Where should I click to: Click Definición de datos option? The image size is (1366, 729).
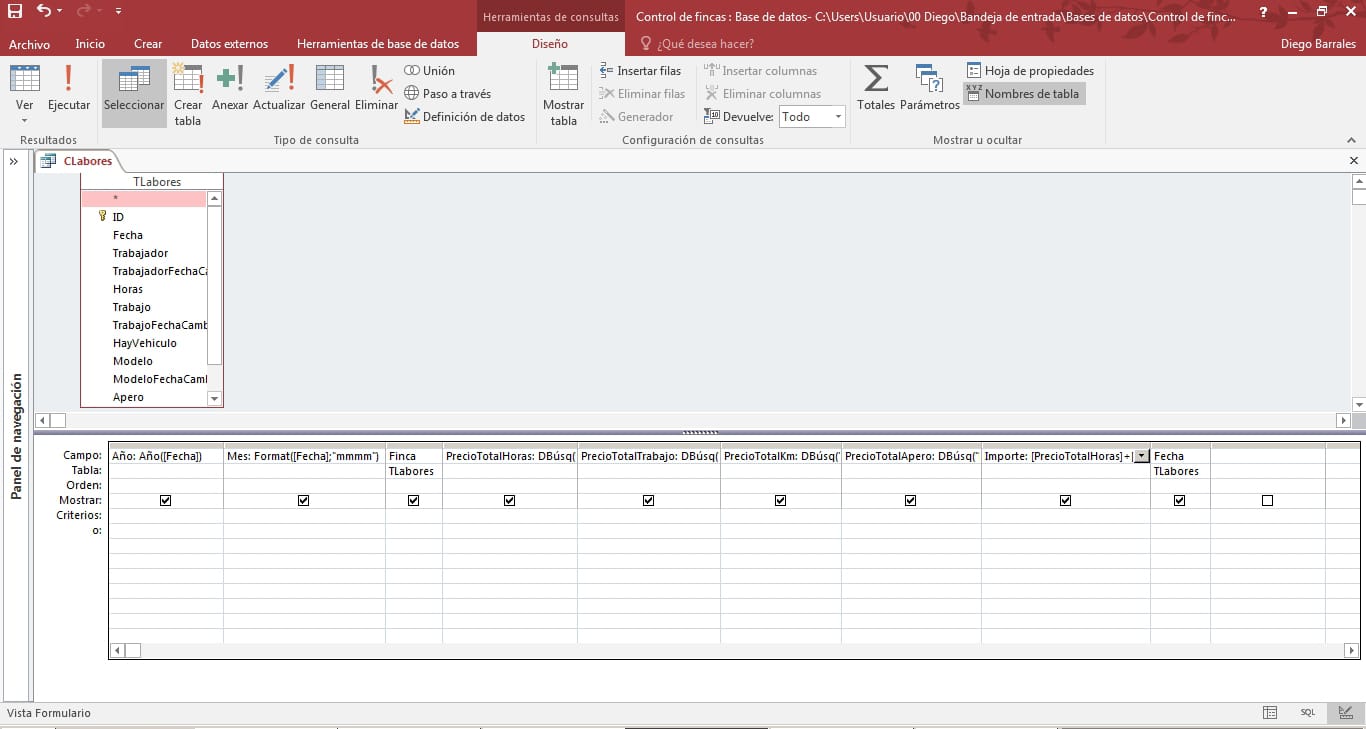click(465, 117)
